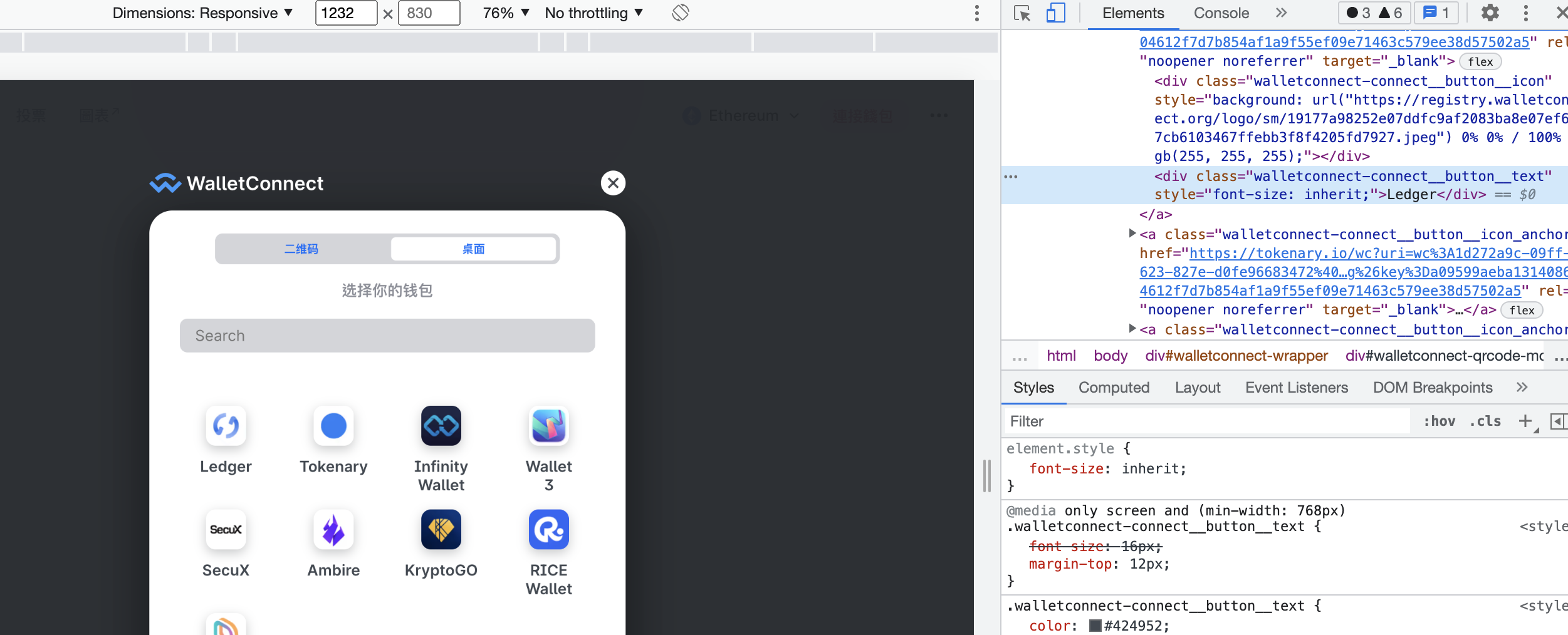Screen dimensions: 1568x635
Task: Expand the tokenary anchor element node
Action: (x=1132, y=234)
